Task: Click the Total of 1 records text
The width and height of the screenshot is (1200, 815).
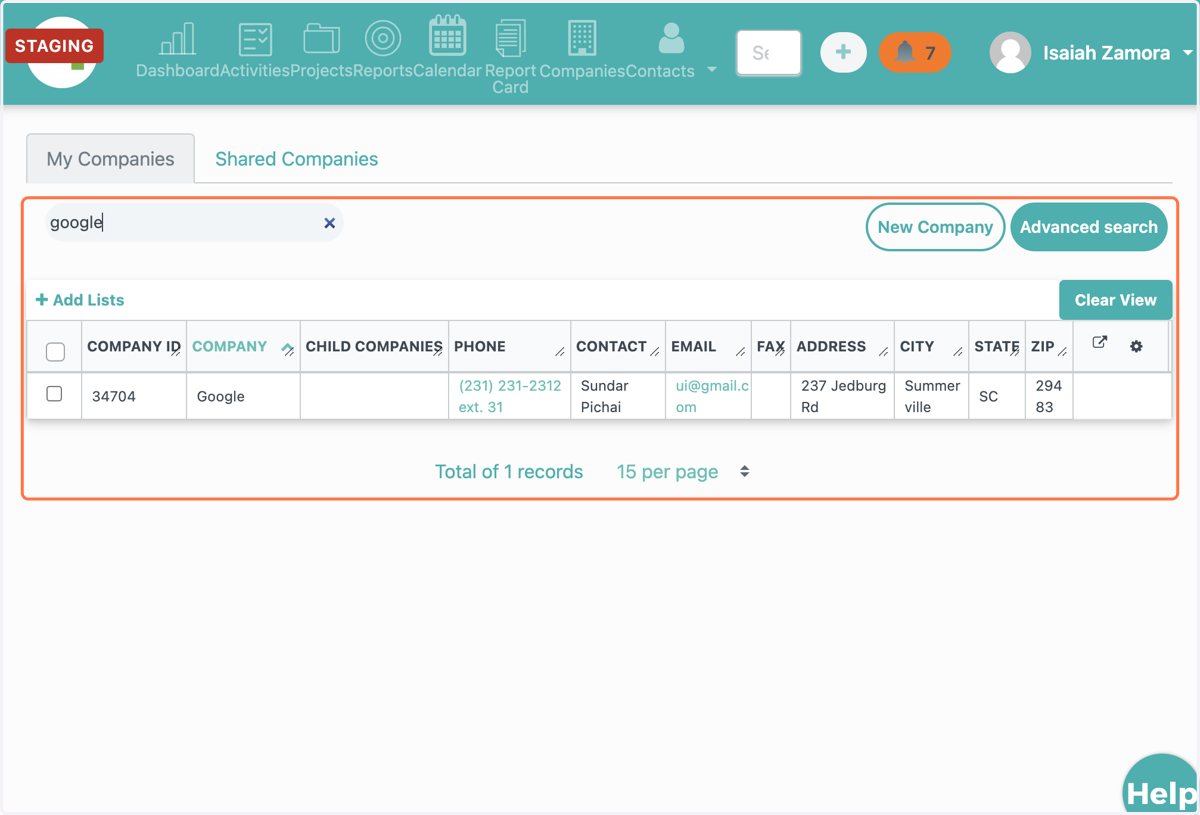Action: pyautogui.click(x=509, y=472)
